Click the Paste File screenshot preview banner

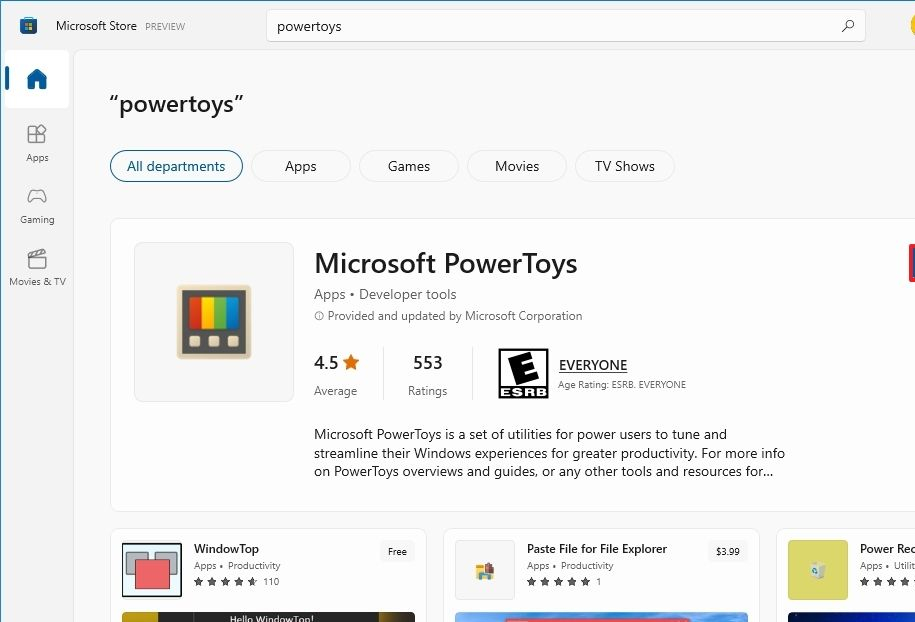(601, 617)
